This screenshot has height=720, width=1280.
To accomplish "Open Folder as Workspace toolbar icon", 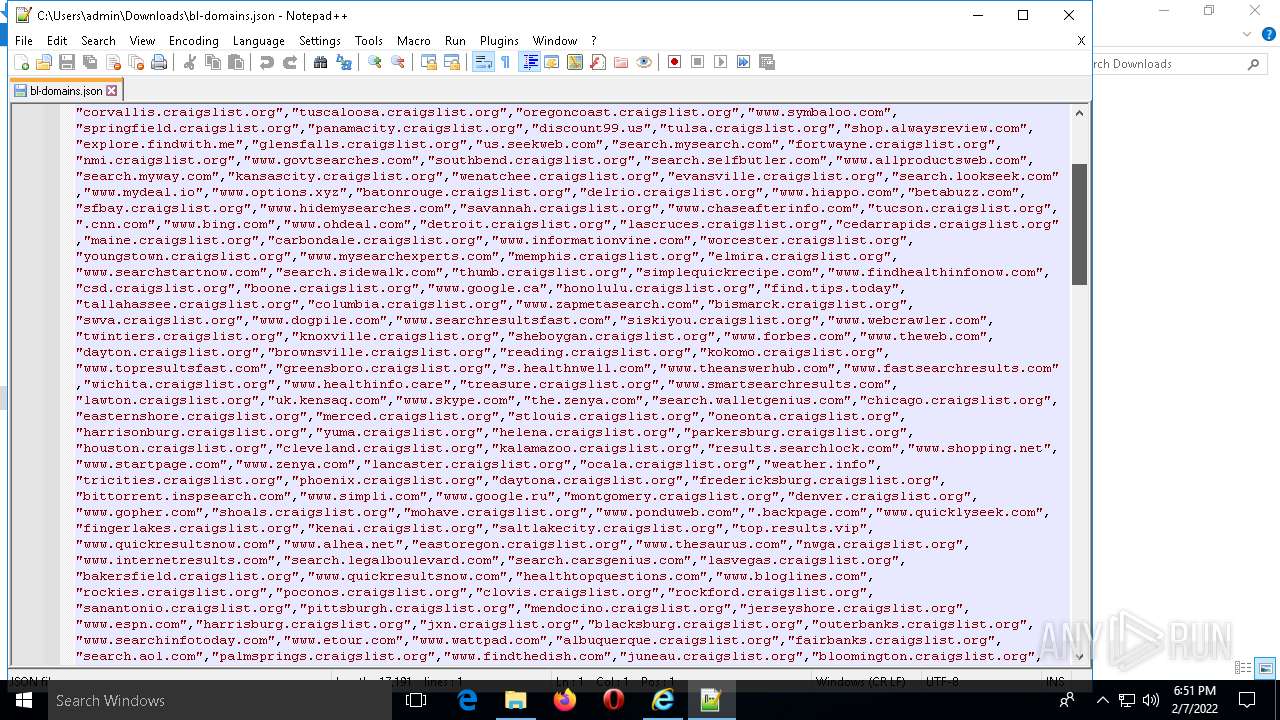I will (621, 62).
